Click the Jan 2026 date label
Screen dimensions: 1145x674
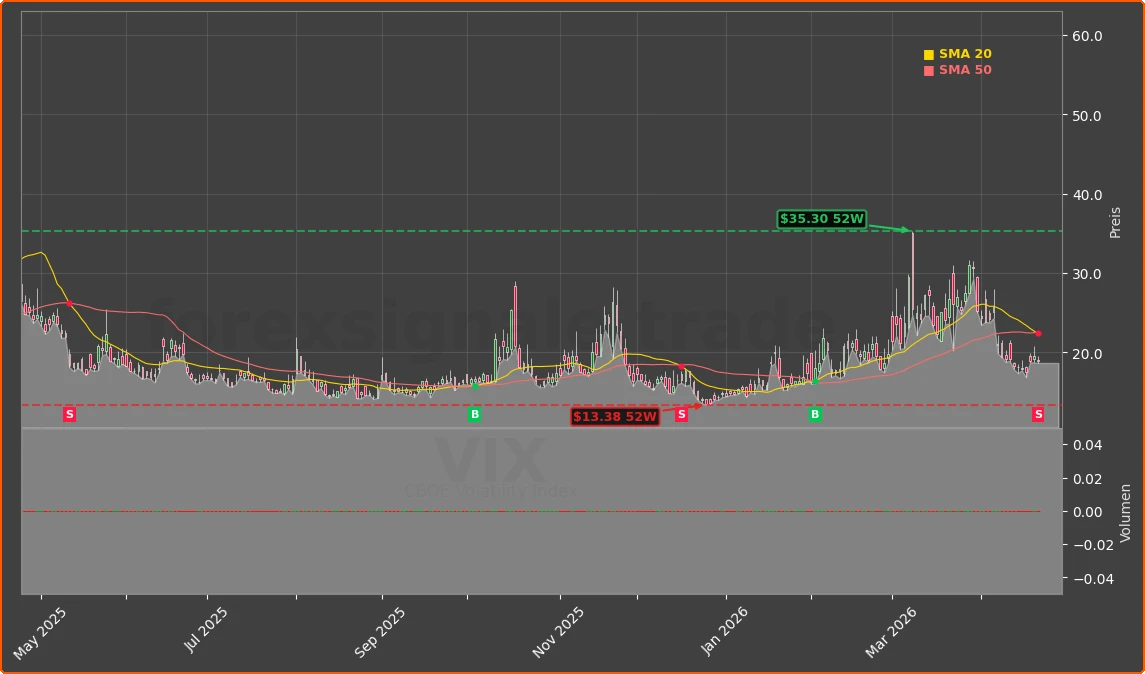(724, 631)
